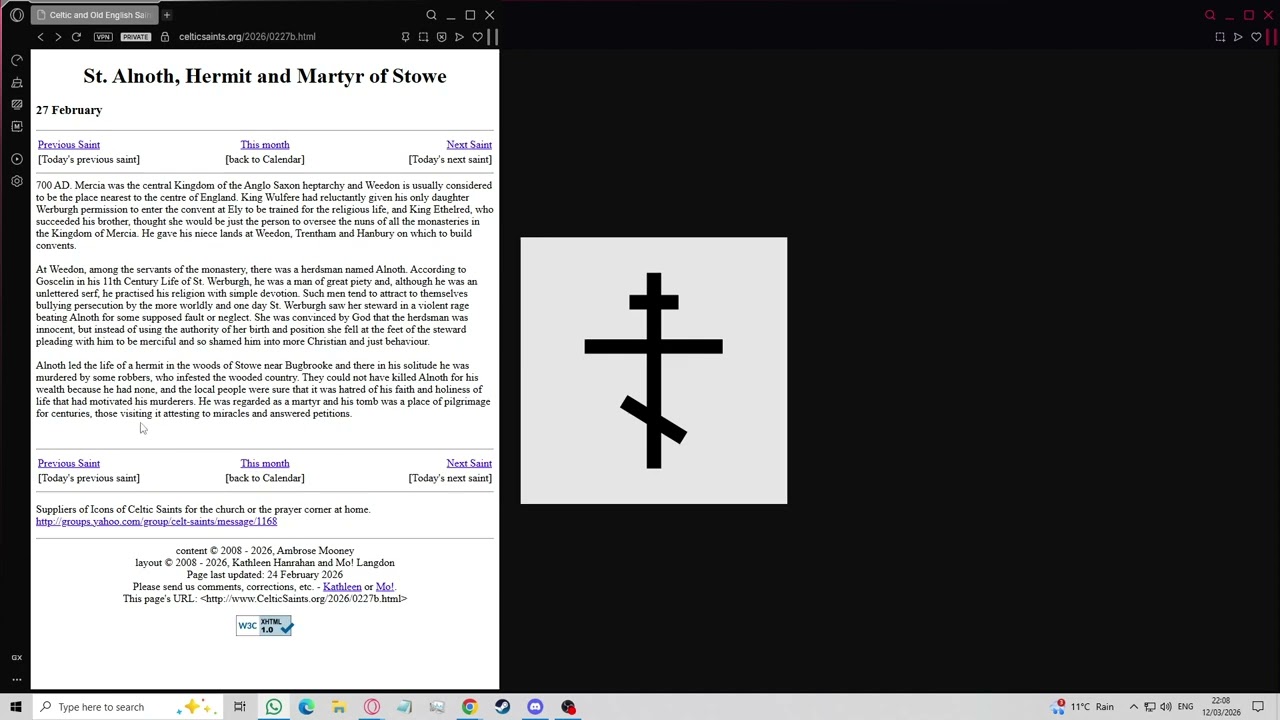Open the M-labeled icon in Opera sidebar

point(17,126)
